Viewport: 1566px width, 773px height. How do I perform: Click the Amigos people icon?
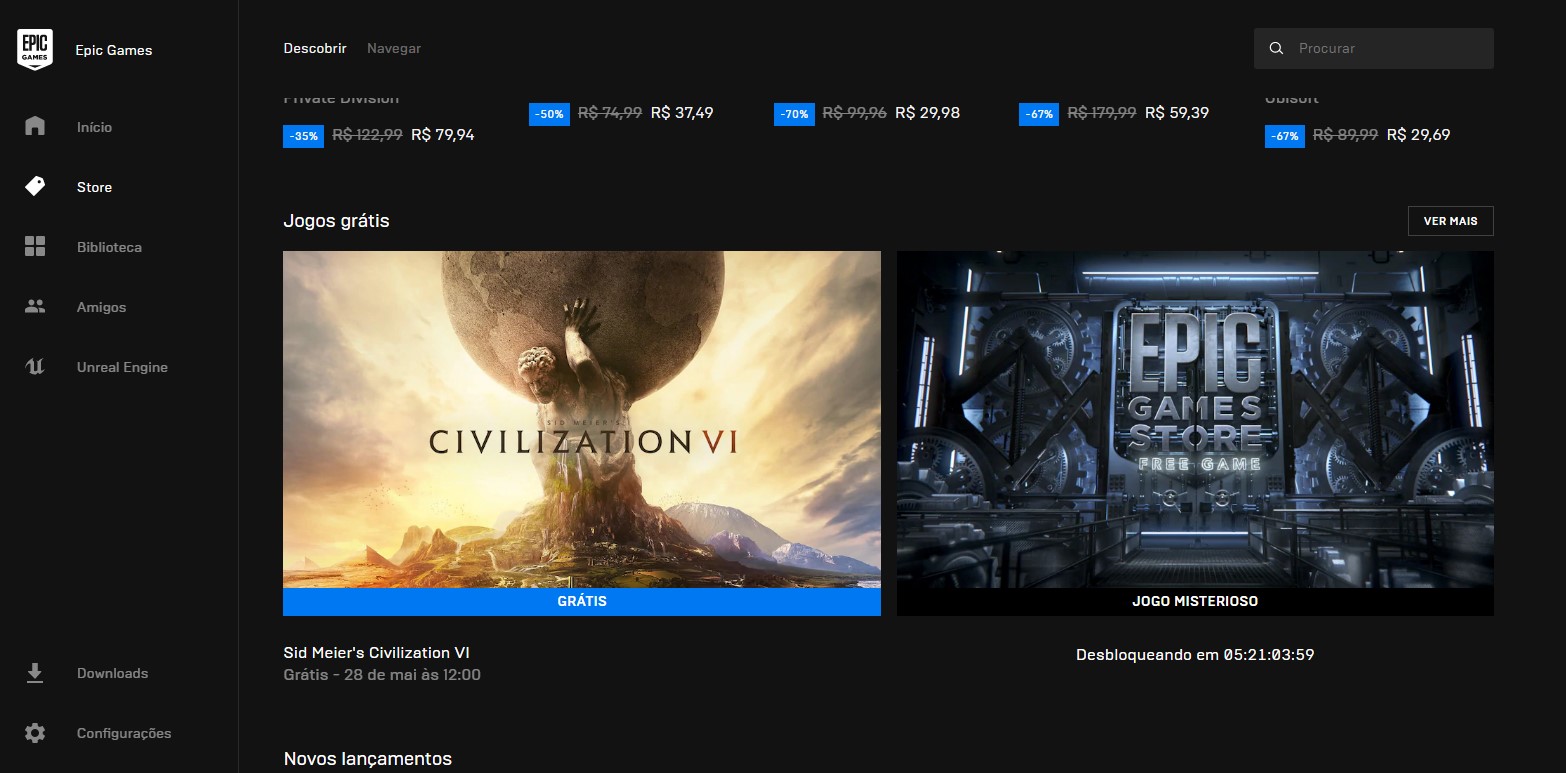[x=35, y=307]
